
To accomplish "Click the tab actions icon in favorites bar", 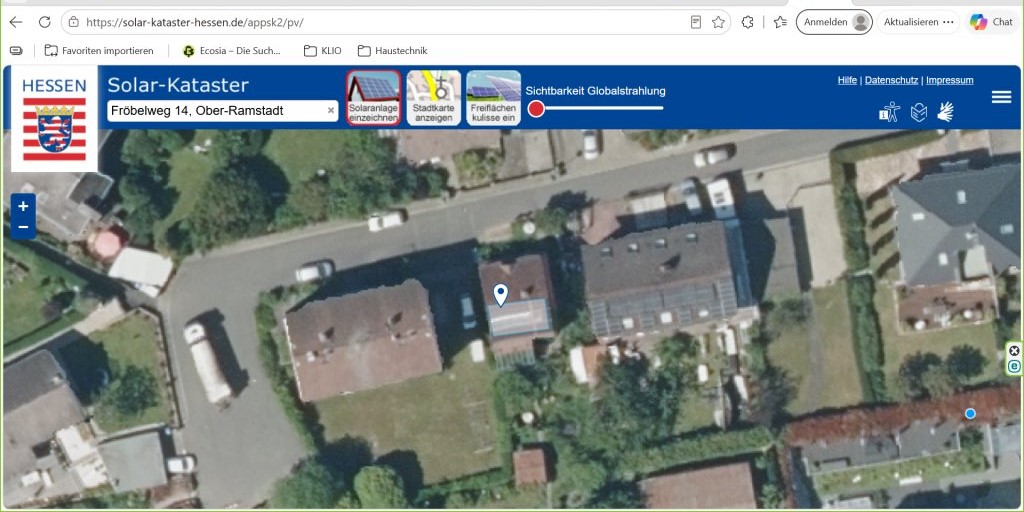I will [16, 50].
